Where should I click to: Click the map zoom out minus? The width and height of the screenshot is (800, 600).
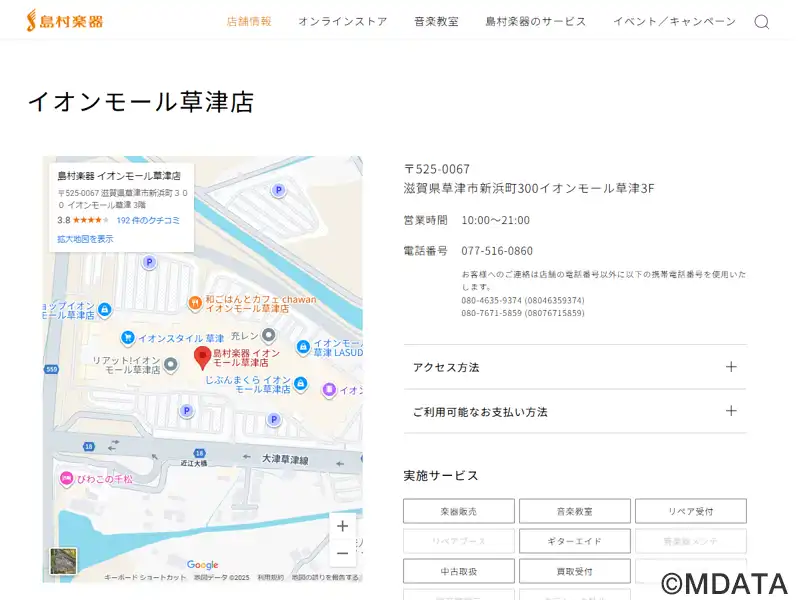click(x=342, y=553)
